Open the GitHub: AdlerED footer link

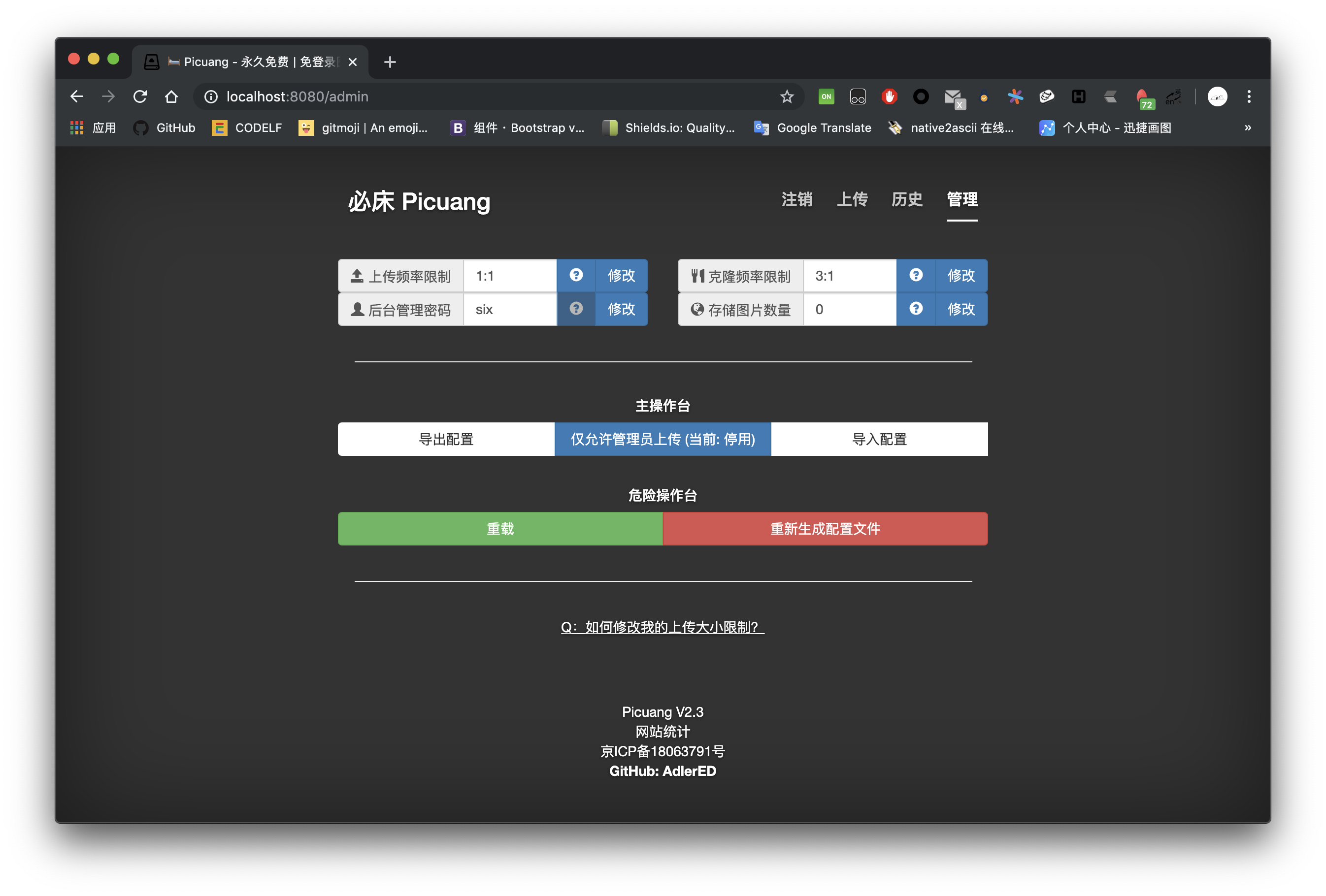pos(663,771)
